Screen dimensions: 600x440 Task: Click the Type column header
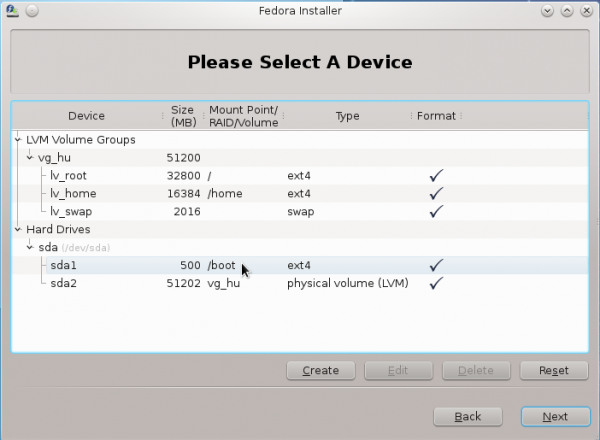coord(347,116)
